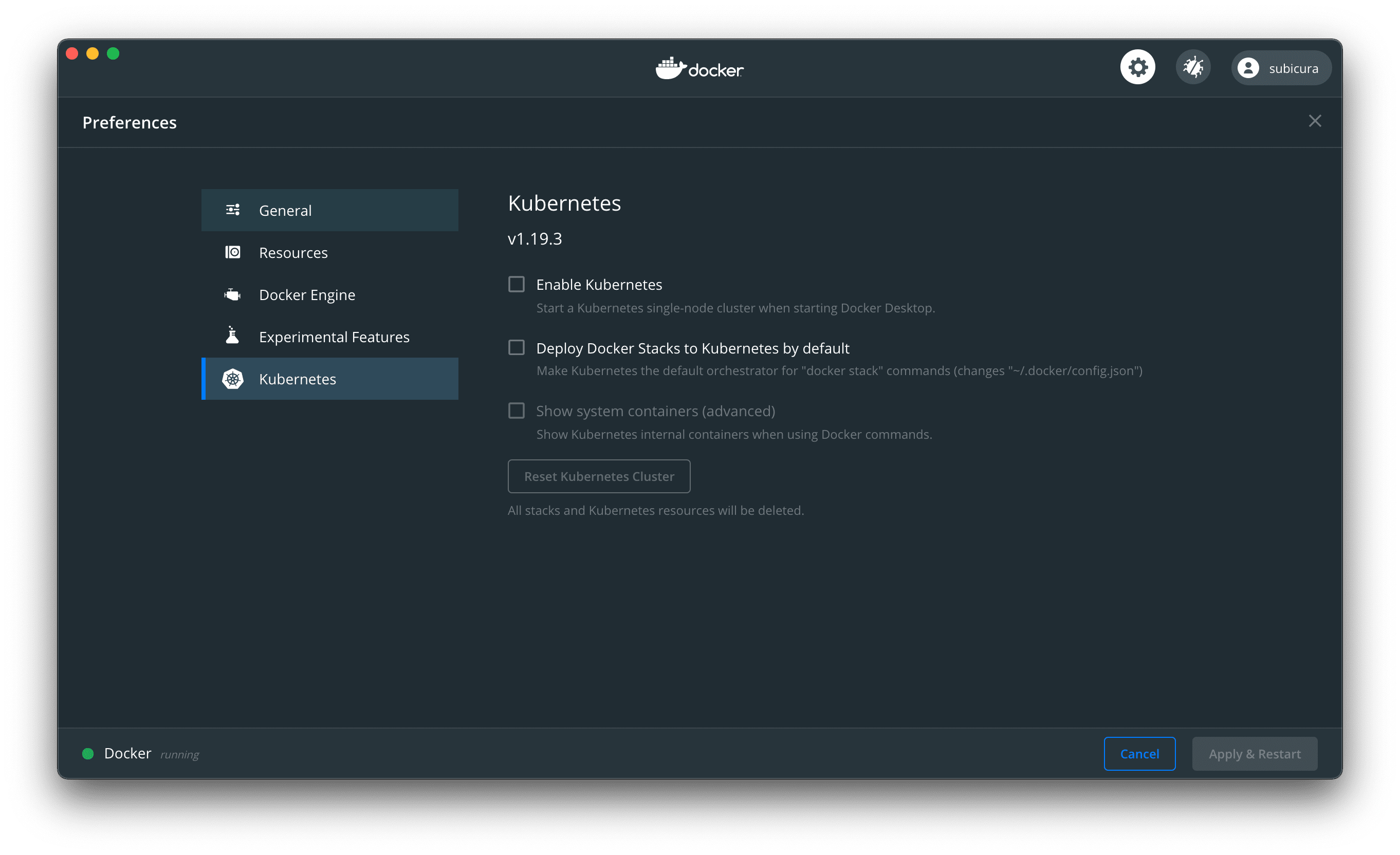Screen dimensions: 1400x855
Task: Click the Kubernetes wheel icon
Action: pyautogui.click(x=232, y=379)
